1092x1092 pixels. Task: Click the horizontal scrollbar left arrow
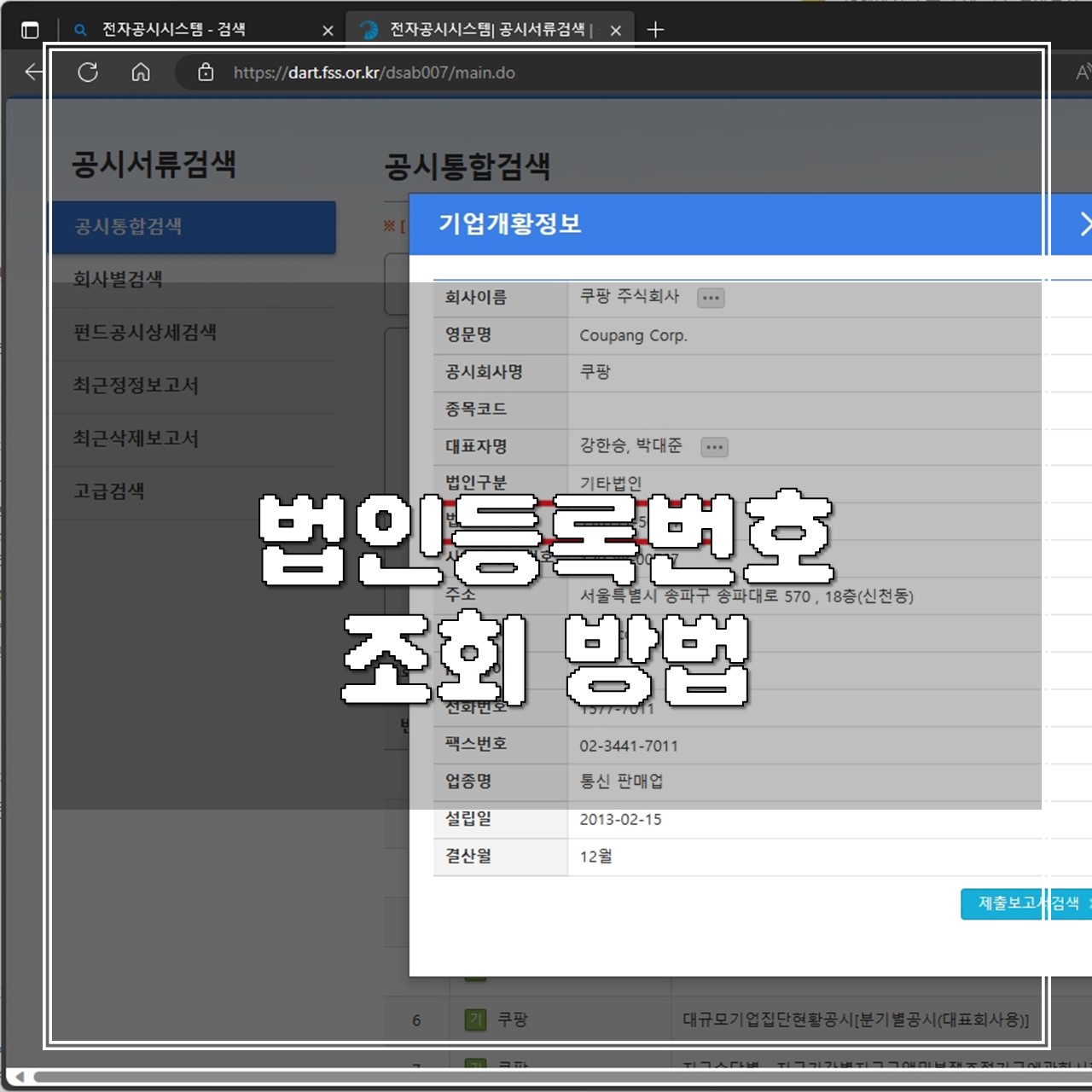tap(20, 1077)
